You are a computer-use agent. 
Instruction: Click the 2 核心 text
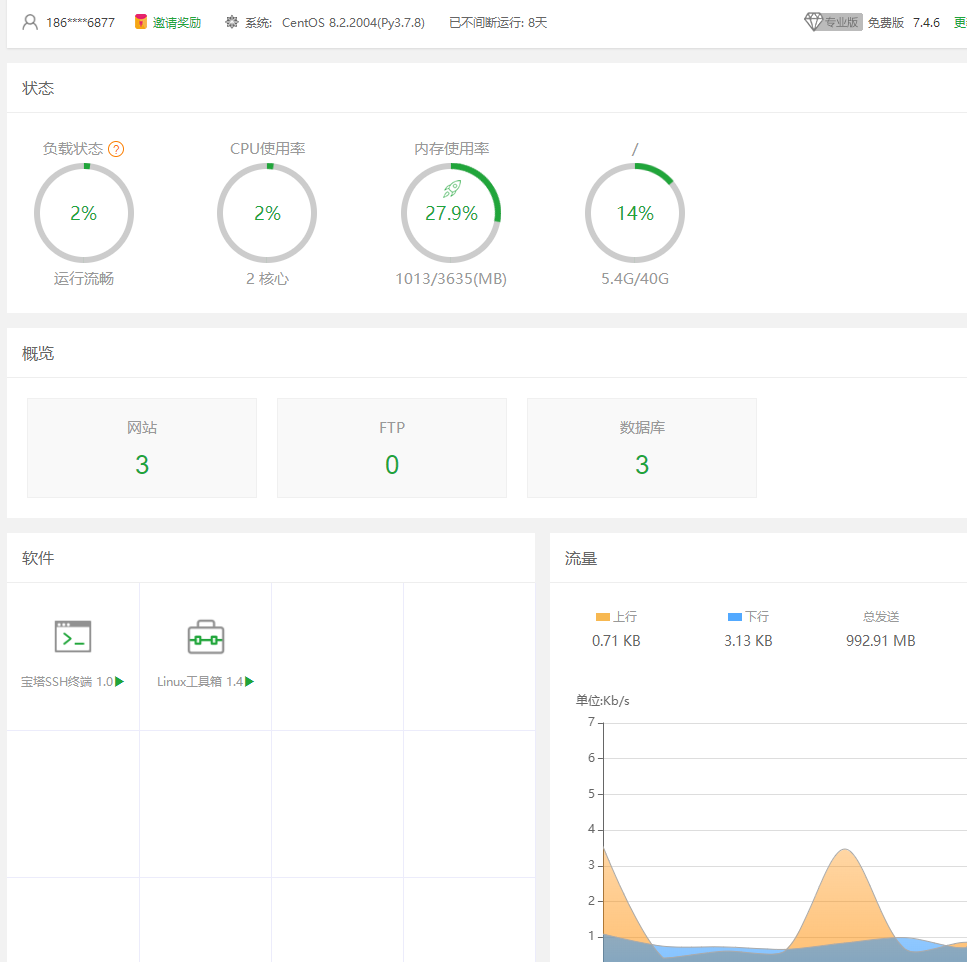click(268, 279)
